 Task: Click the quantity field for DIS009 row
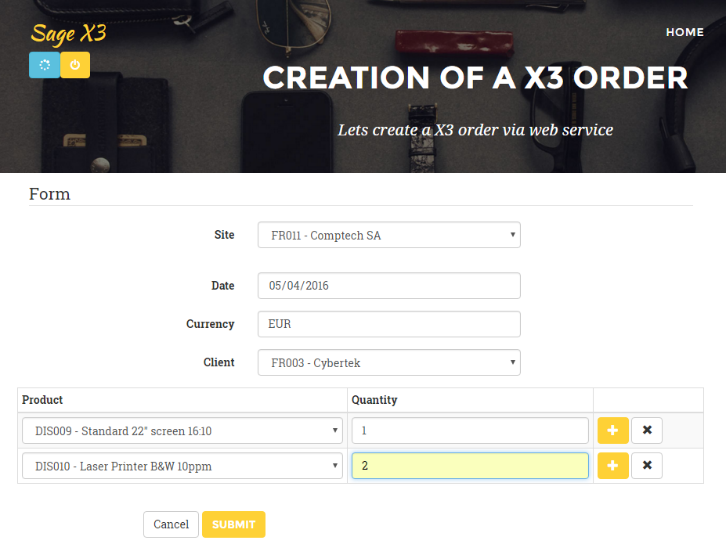(470, 431)
